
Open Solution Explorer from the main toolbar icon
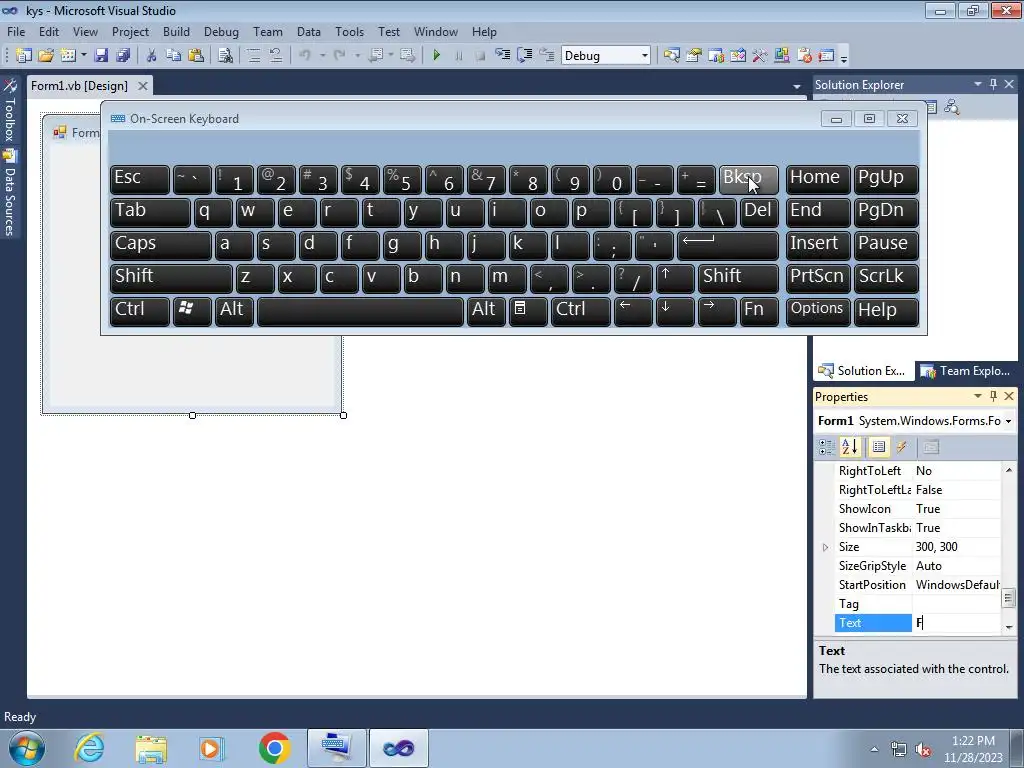click(671, 56)
